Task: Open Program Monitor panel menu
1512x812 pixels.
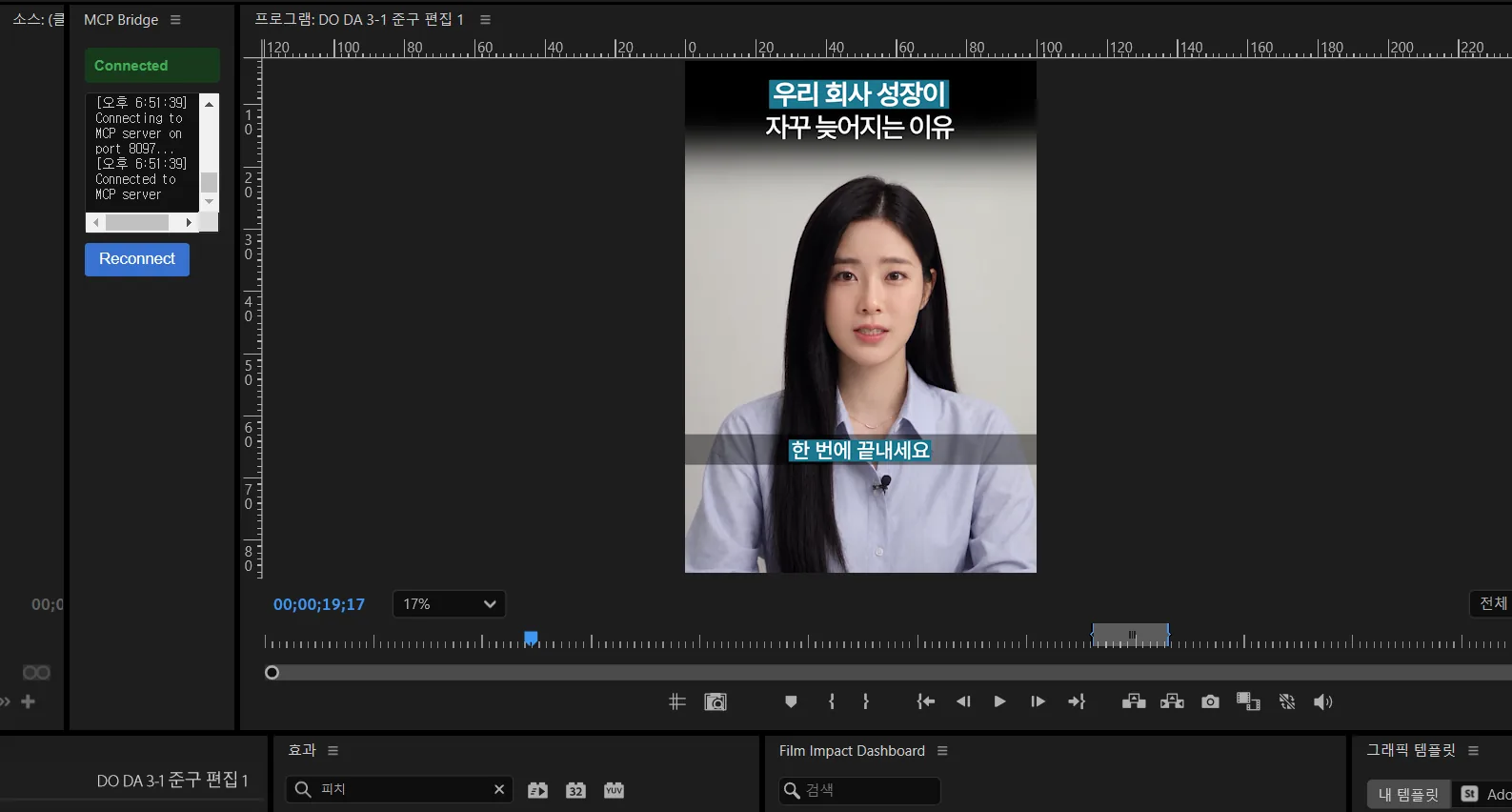Action: (x=485, y=20)
